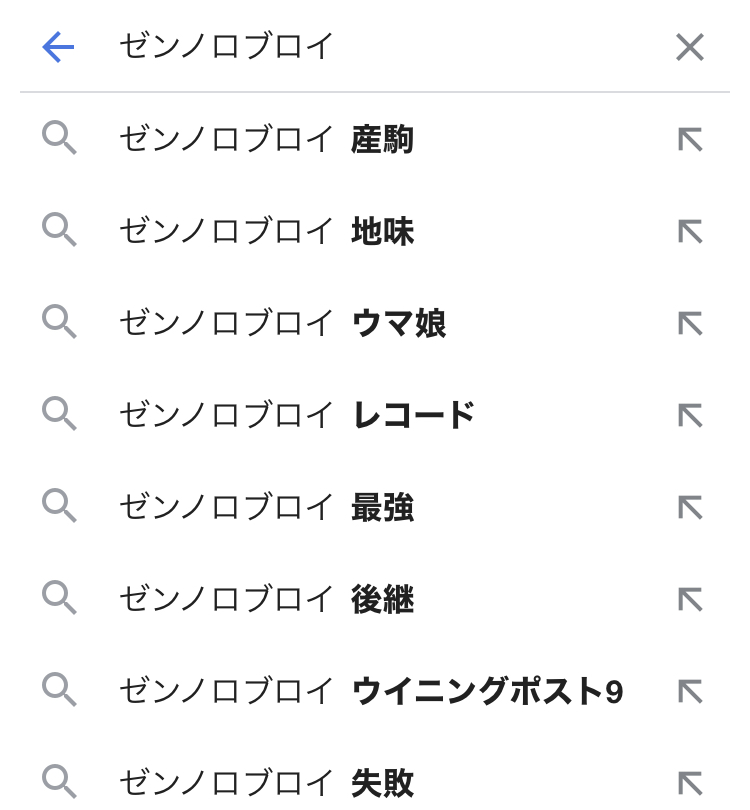
Task: Insert 地味 query using its arrow icon
Action: point(690,232)
